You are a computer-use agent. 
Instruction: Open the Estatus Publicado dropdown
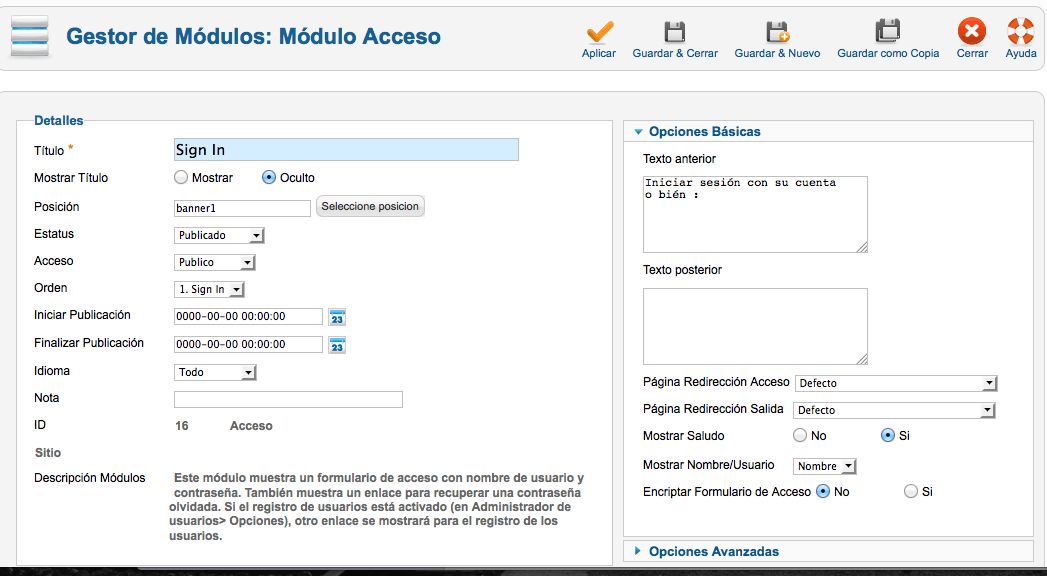coord(219,236)
